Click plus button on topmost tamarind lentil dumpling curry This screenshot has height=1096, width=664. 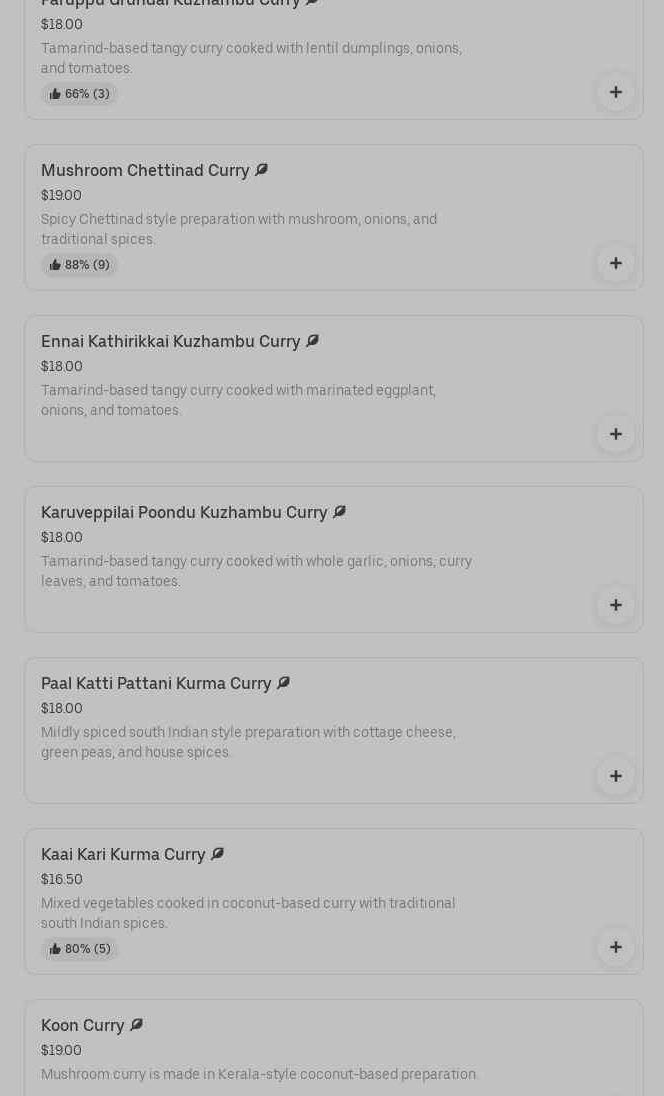(615, 92)
